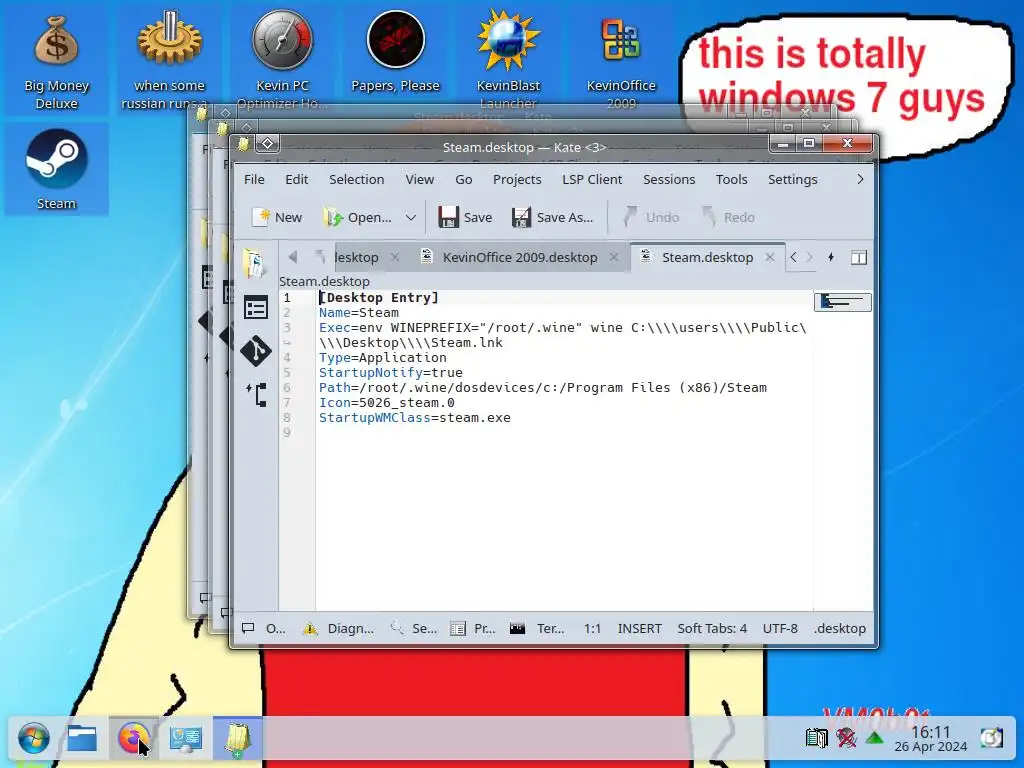Close the Steam.desktop tab
This screenshot has height=768, width=1024.
point(770,257)
